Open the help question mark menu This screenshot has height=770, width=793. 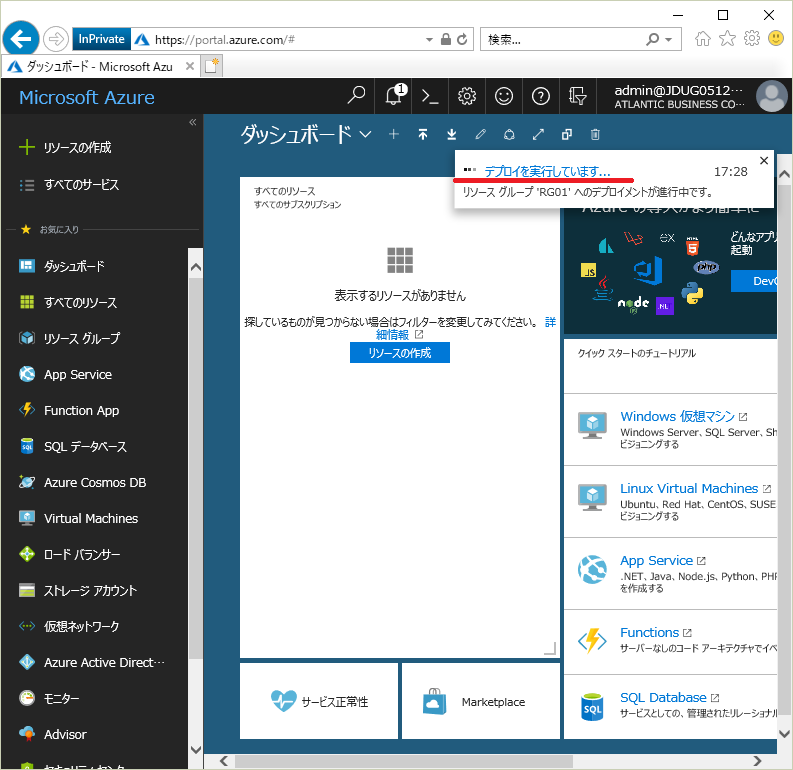pos(541,96)
